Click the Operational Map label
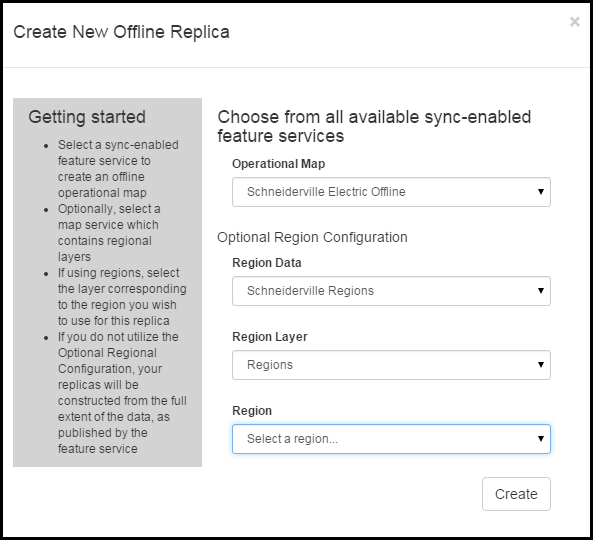The image size is (593, 540). [279, 164]
